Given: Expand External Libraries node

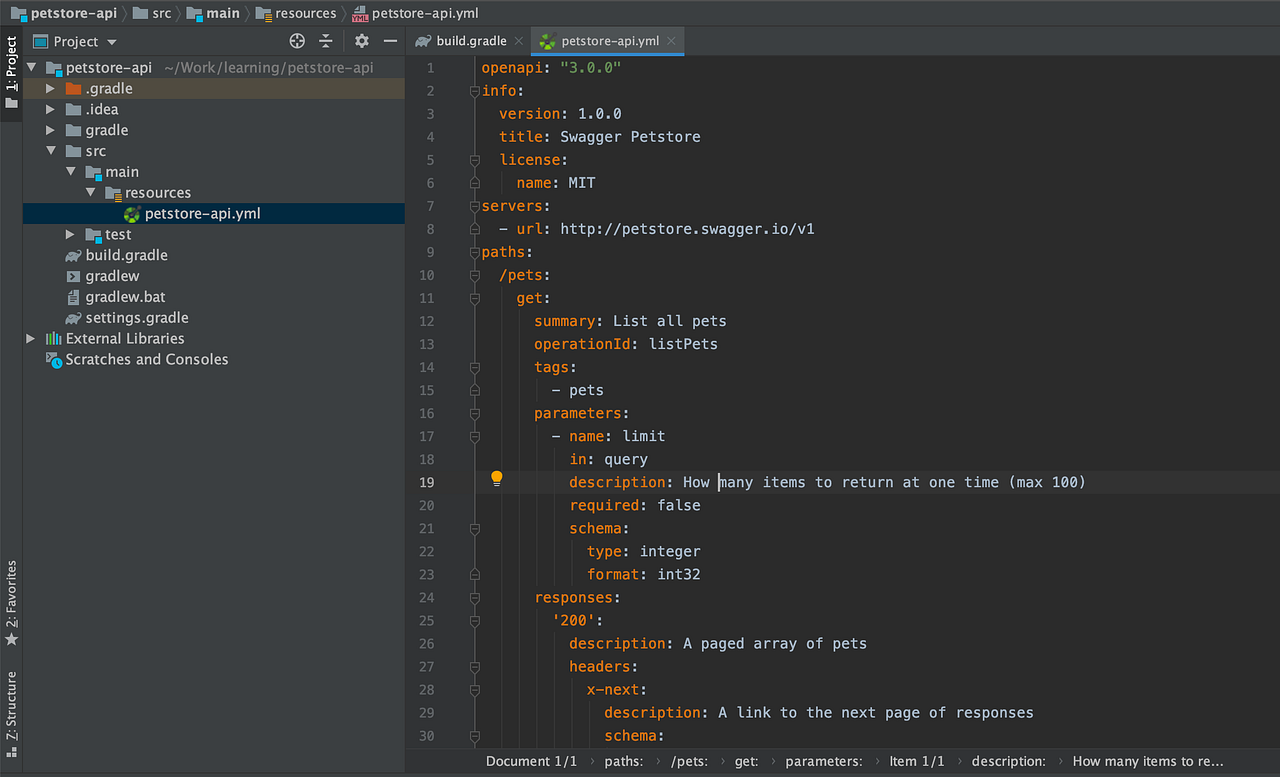Looking at the screenshot, I should [x=31, y=338].
